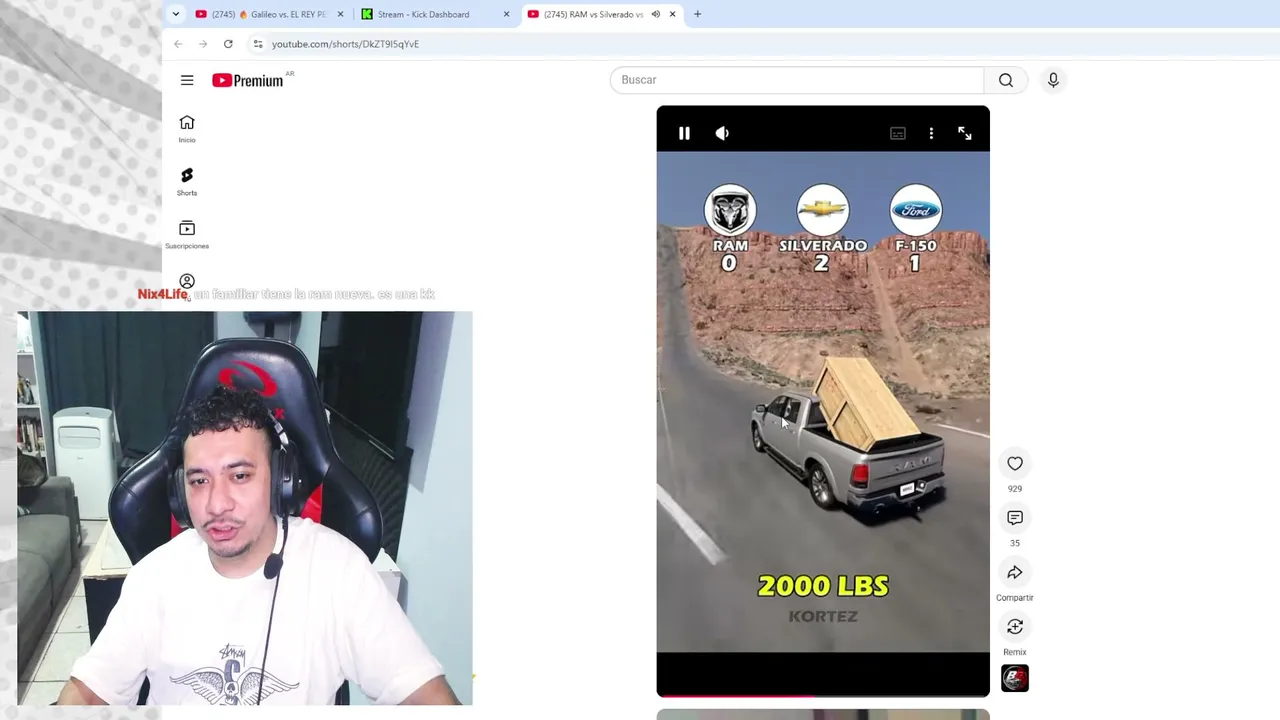The height and width of the screenshot is (720, 1280).
Task: Mute the RAM vs Silverado tab audio
Action: (x=655, y=14)
